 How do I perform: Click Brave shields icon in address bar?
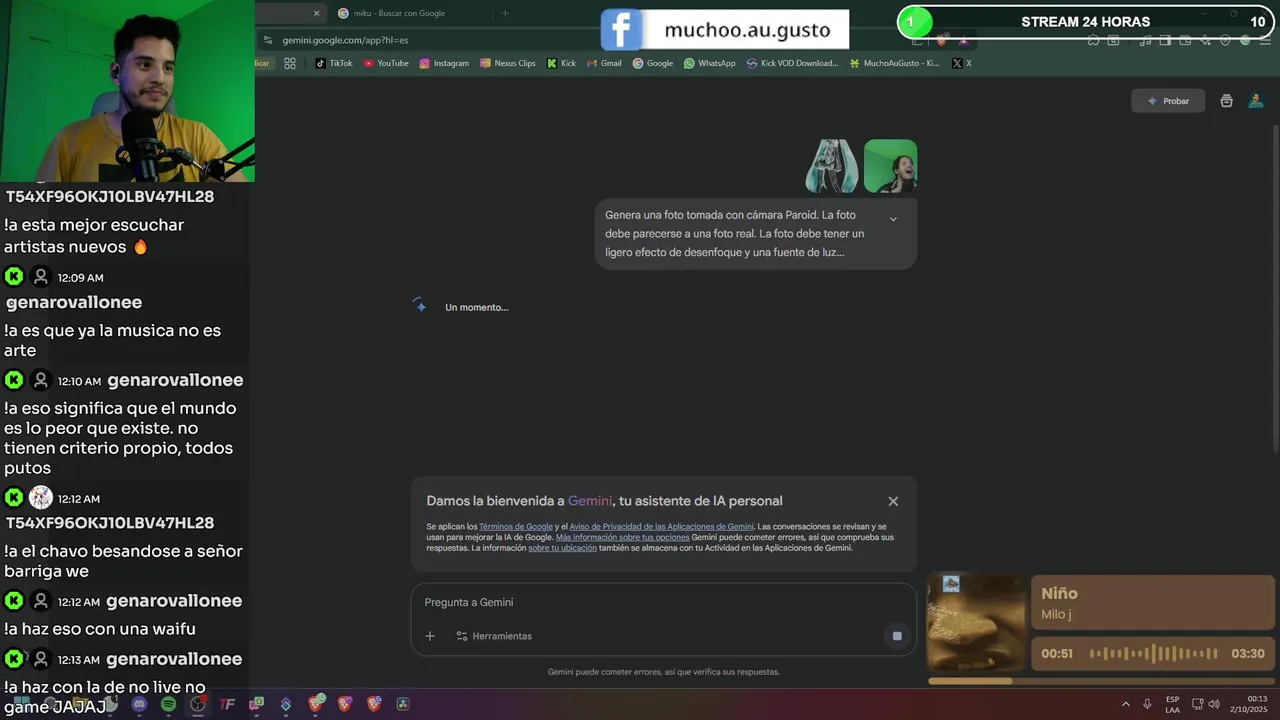[x=941, y=40]
